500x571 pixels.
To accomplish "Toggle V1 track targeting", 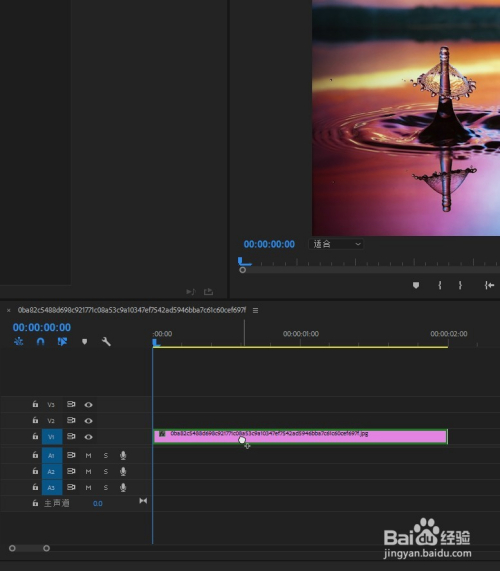I will (x=52, y=437).
